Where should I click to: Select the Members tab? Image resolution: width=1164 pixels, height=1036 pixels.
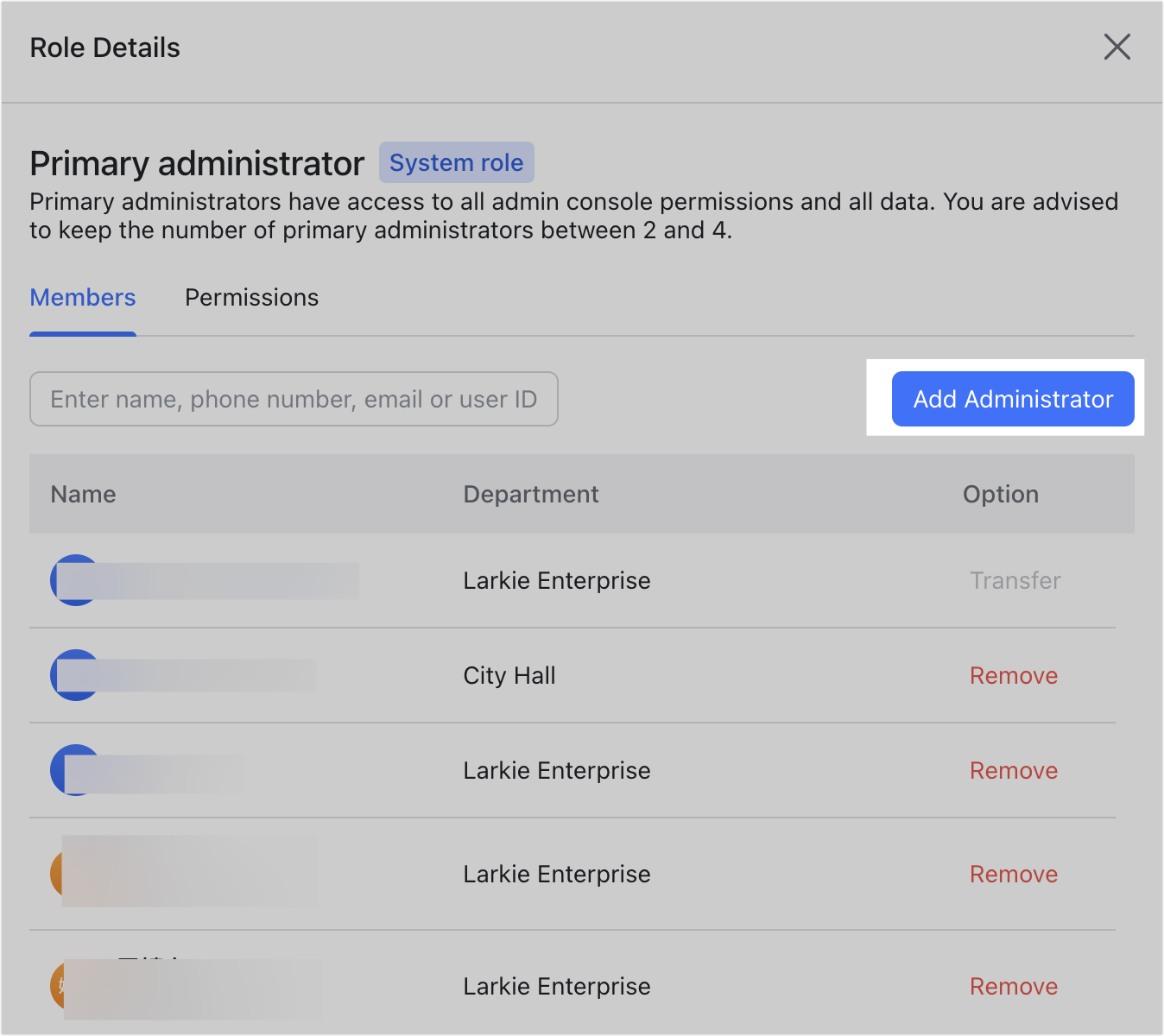[x=82, y=297]
